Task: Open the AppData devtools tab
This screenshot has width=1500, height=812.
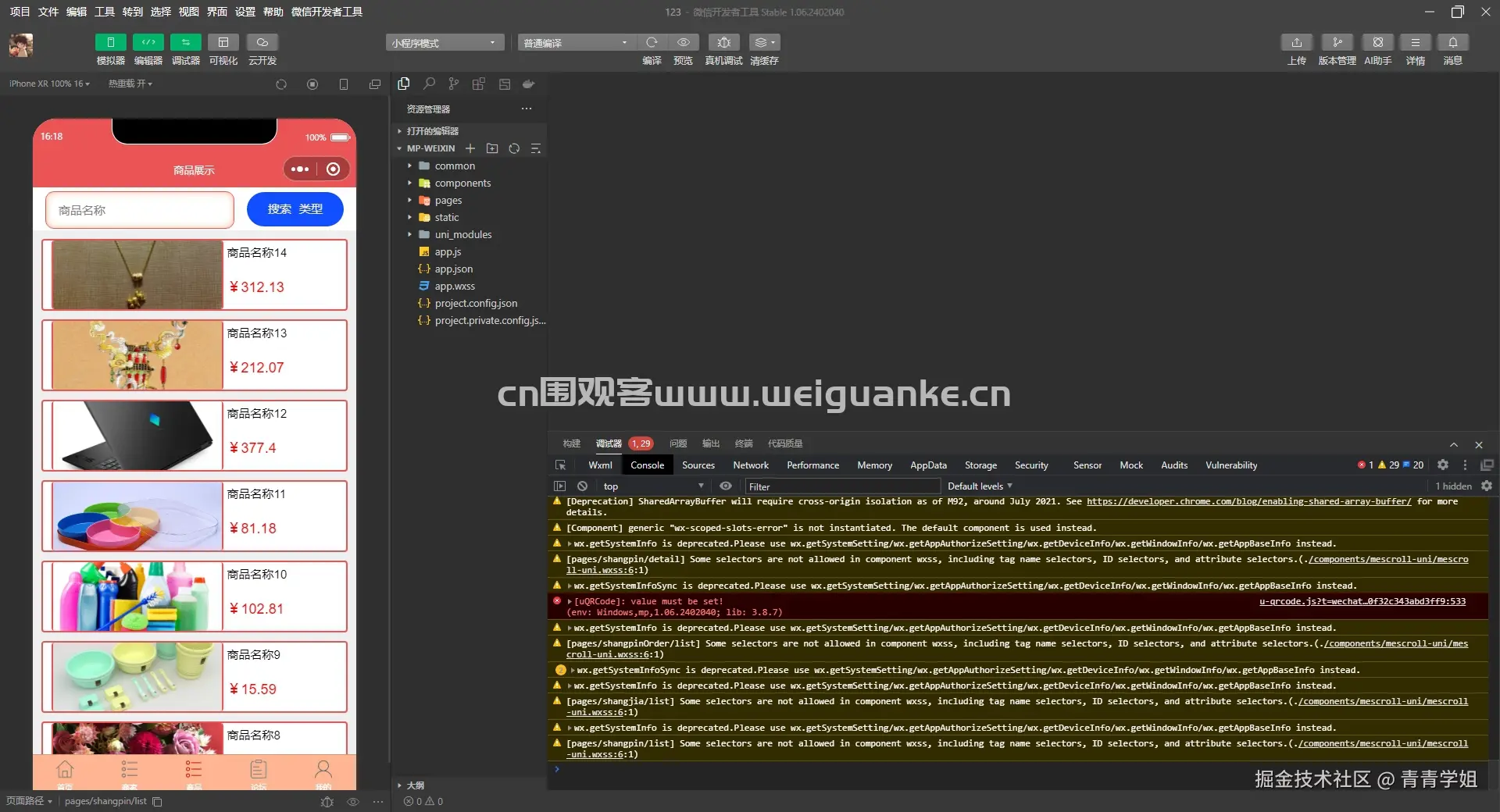Action: click(928, 465)
